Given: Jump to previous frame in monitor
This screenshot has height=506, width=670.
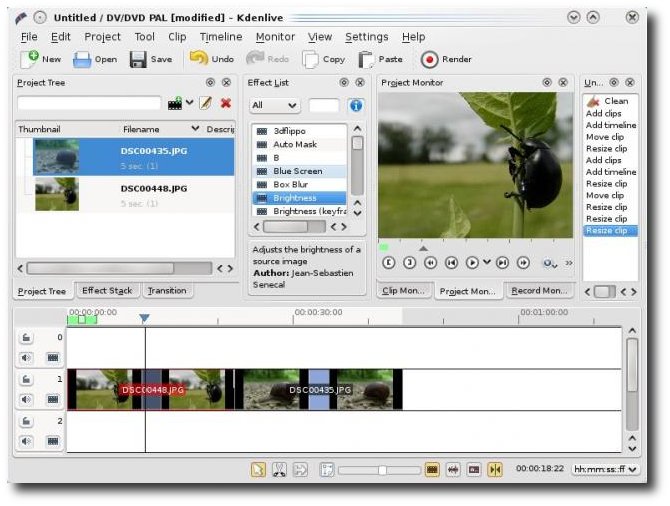Looking at the screenshot, I should pos(451,262).
